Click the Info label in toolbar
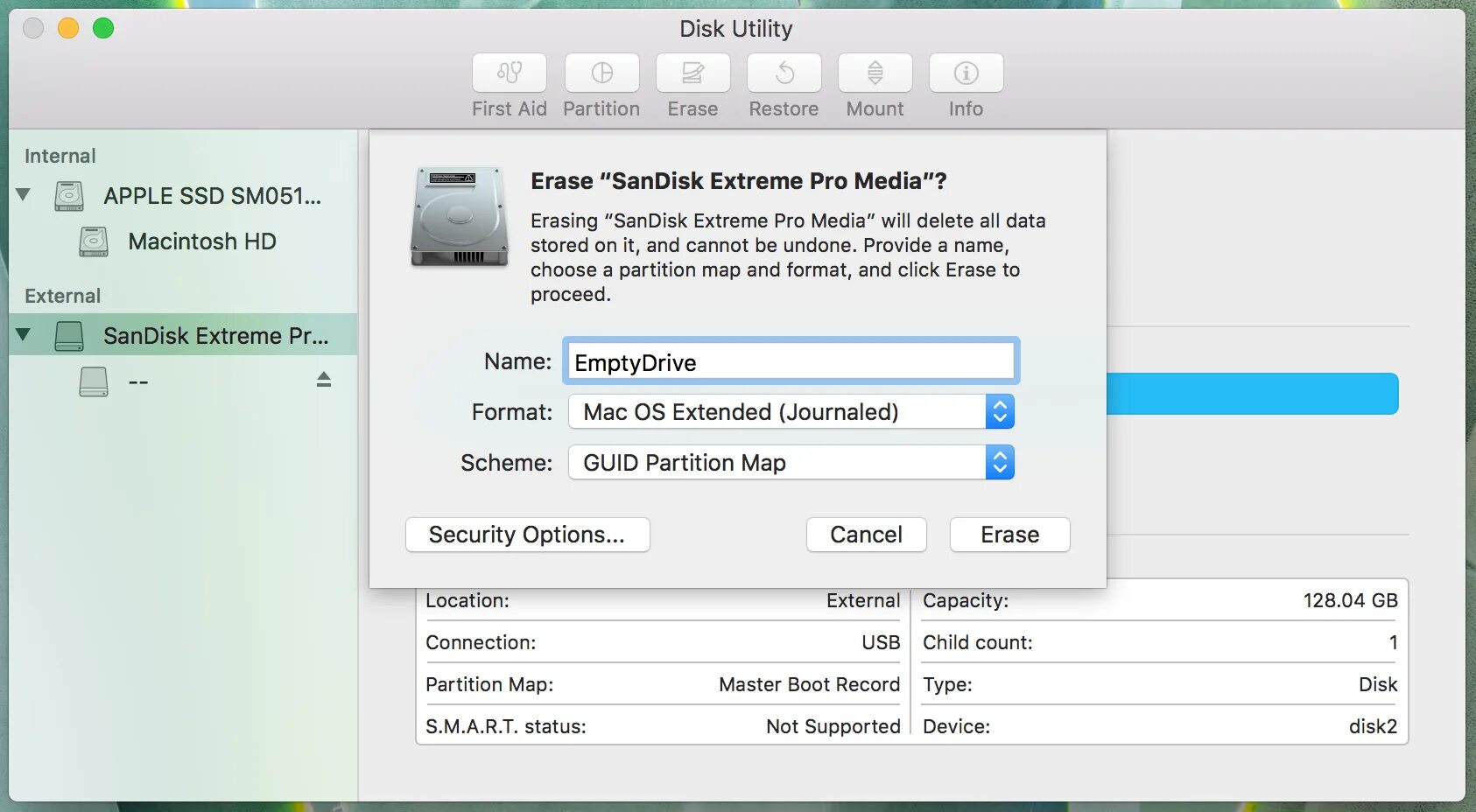 tap(966, 109)
